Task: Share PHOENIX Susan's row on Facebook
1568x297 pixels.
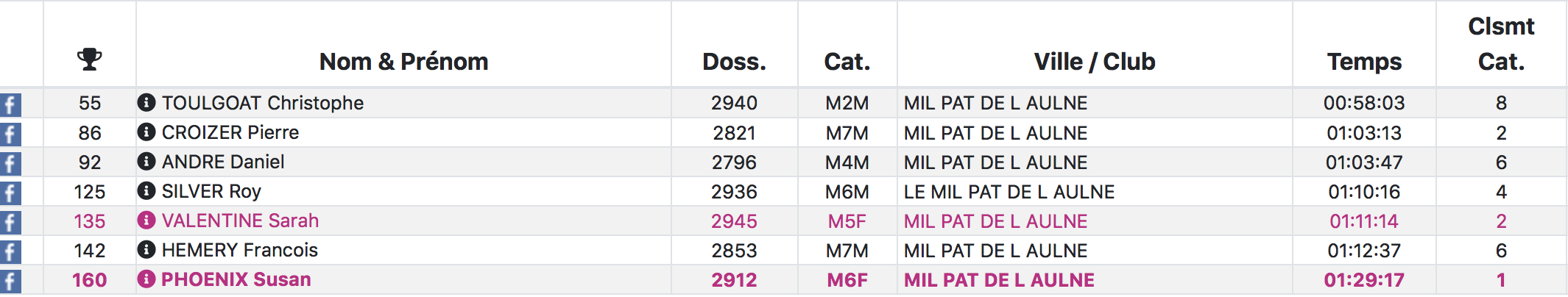Action: point(10,281)
